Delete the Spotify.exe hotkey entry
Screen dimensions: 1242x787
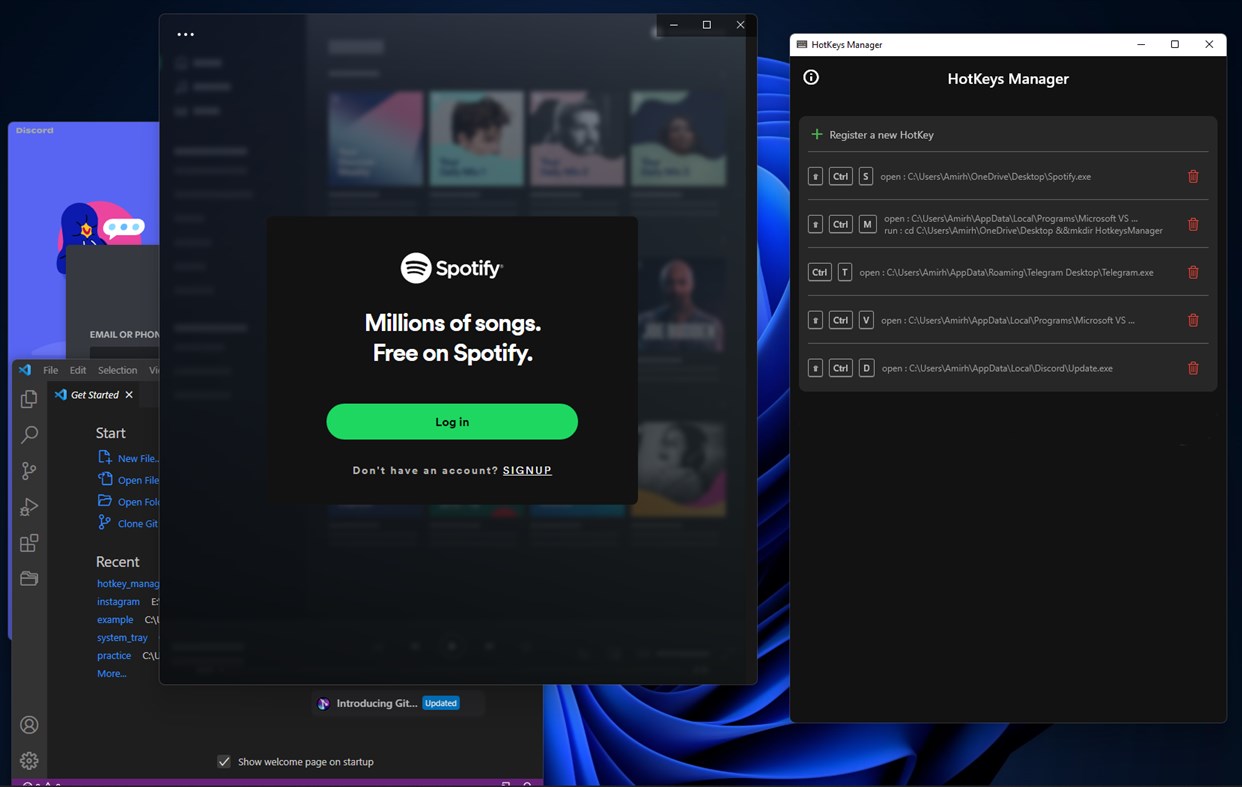click(x=1193, y=176)
